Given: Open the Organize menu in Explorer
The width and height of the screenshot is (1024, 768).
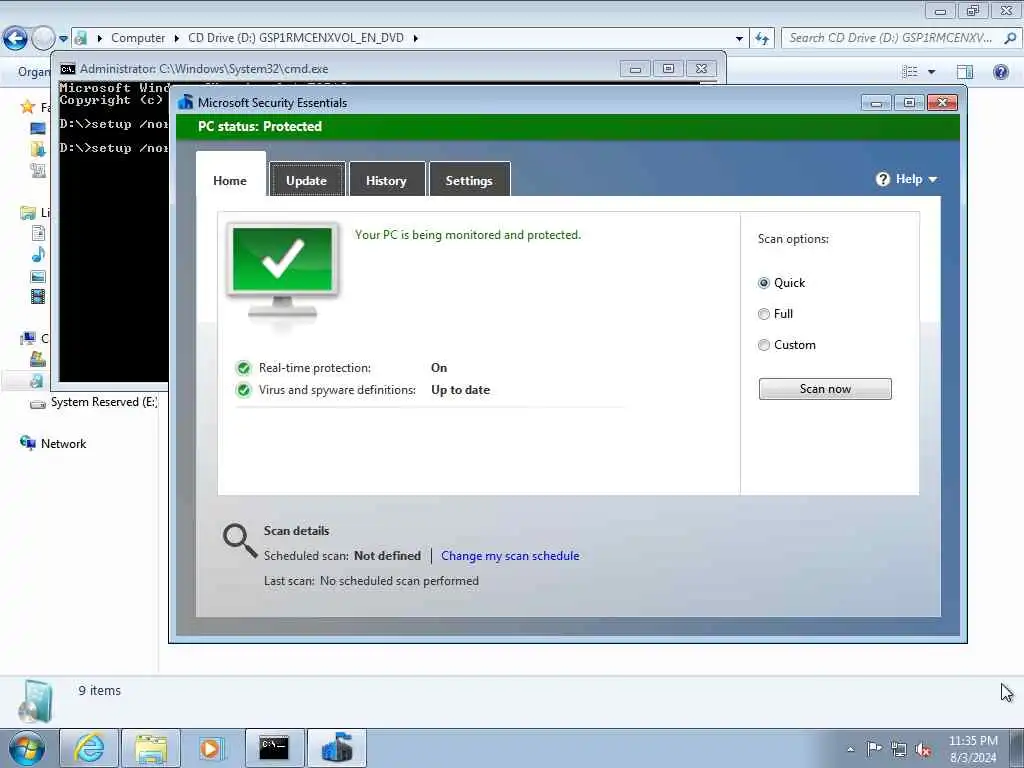Looking at the screenshot, I should 34,71.
